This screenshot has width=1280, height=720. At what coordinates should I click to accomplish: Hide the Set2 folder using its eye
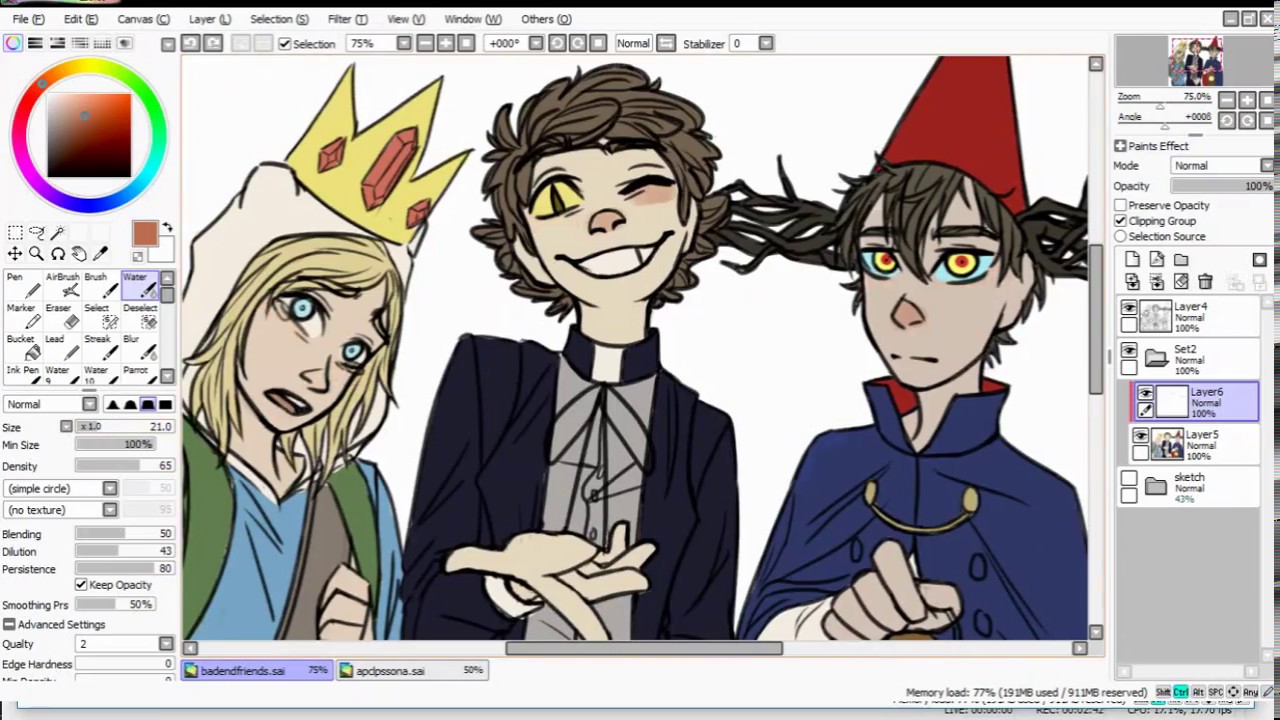[x=1129, y=351]
